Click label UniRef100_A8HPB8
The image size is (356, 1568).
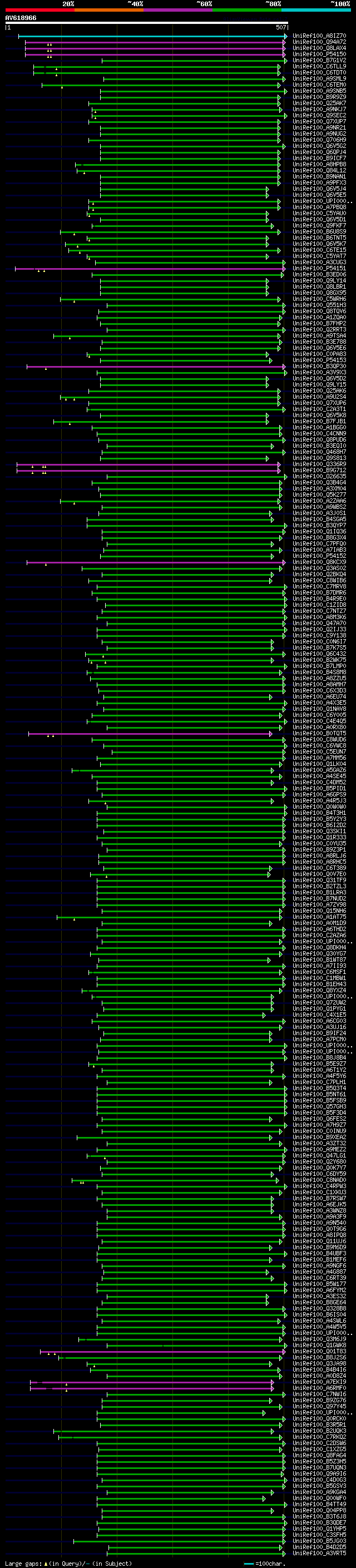(319, 164)
